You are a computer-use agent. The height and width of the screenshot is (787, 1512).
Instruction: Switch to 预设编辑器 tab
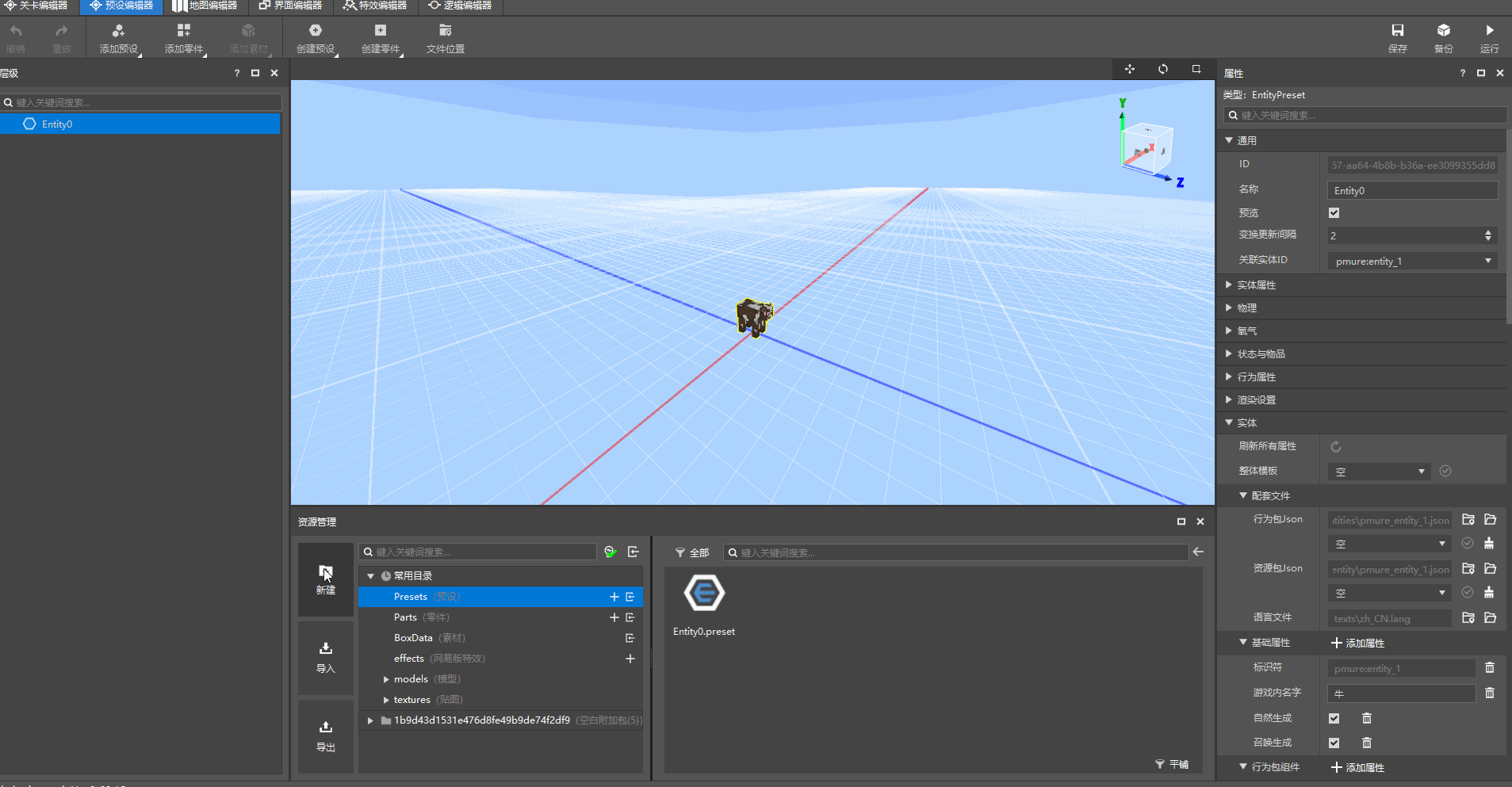121,6
